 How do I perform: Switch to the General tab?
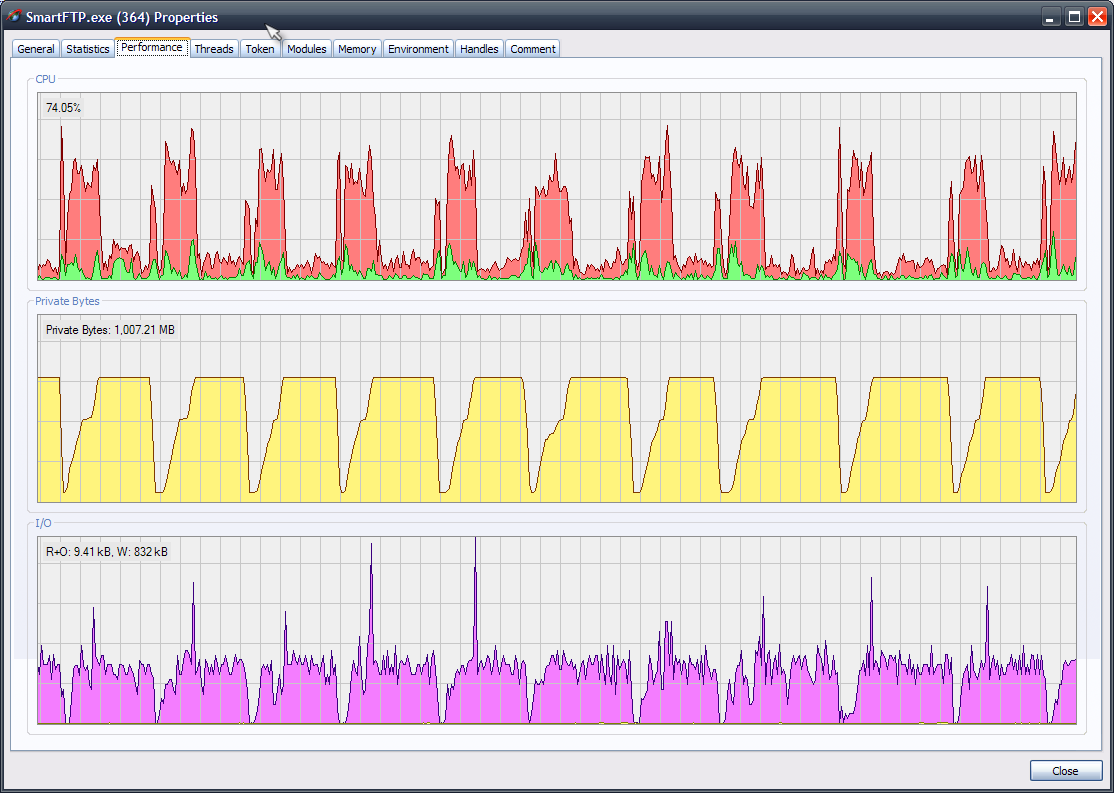tap(36, 49)
